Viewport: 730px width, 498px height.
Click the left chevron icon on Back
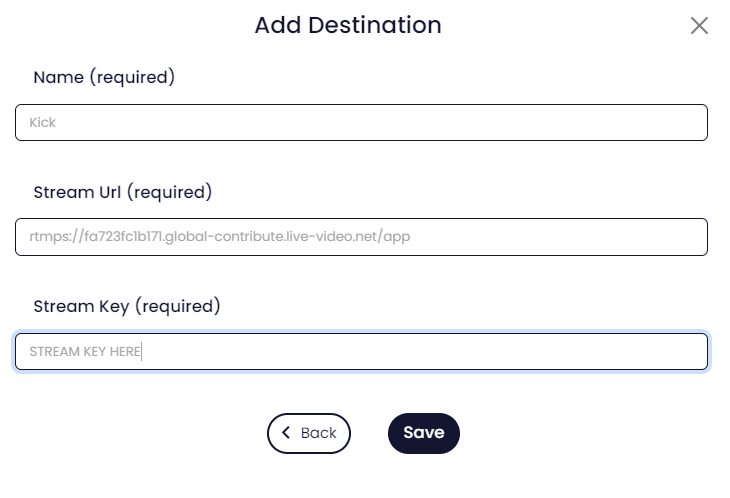pos(286,433)
